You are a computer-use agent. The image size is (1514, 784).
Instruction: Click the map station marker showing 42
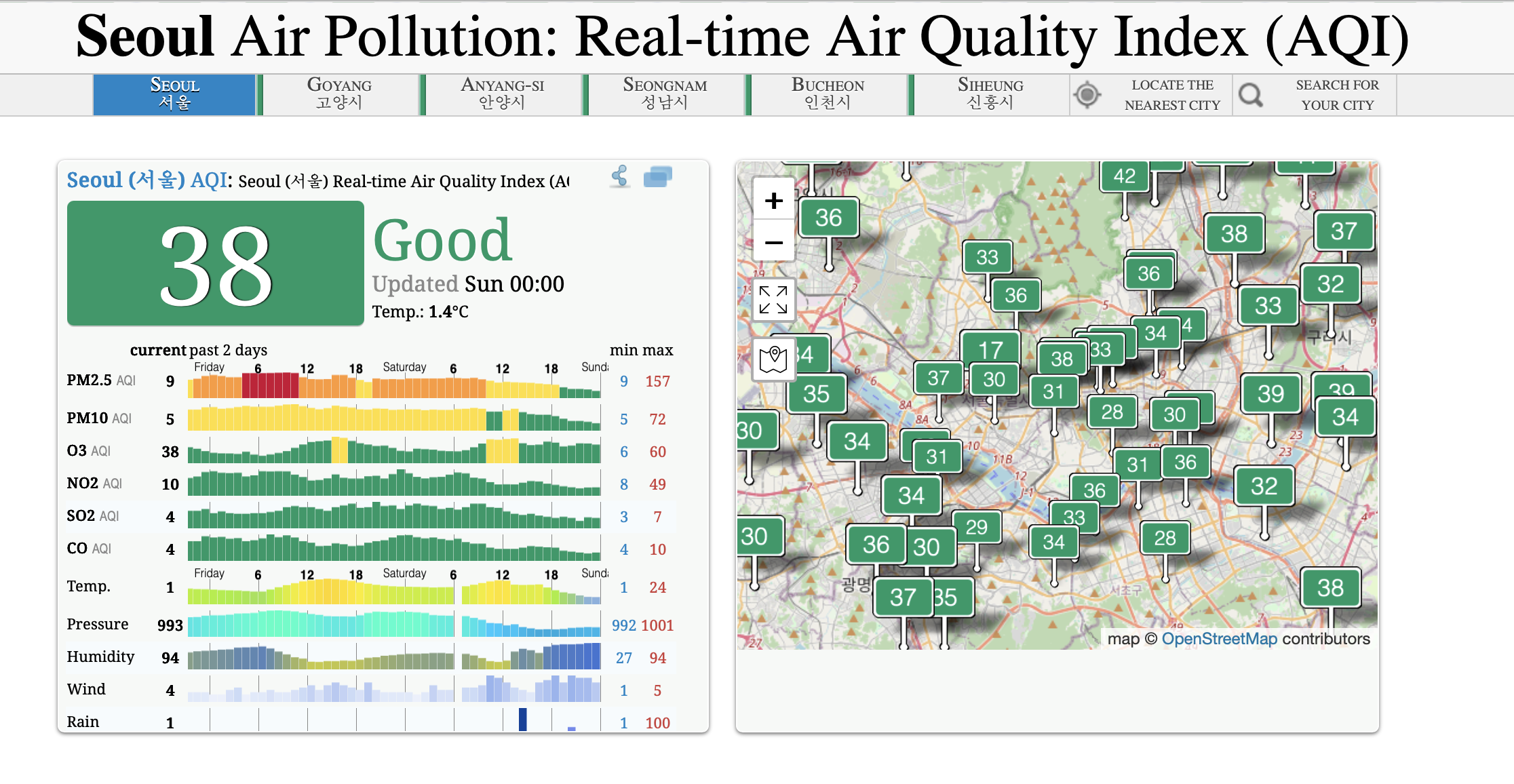tap(1124, 176)
